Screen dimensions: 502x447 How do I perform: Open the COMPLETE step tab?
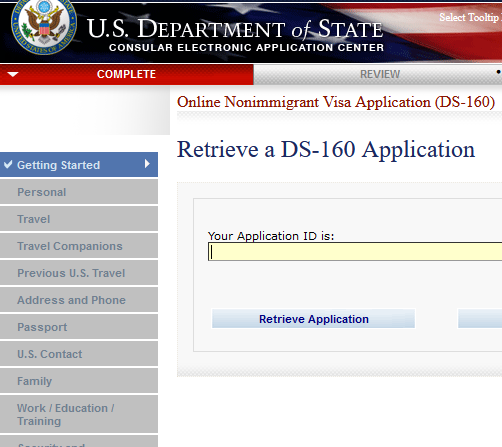126,74
